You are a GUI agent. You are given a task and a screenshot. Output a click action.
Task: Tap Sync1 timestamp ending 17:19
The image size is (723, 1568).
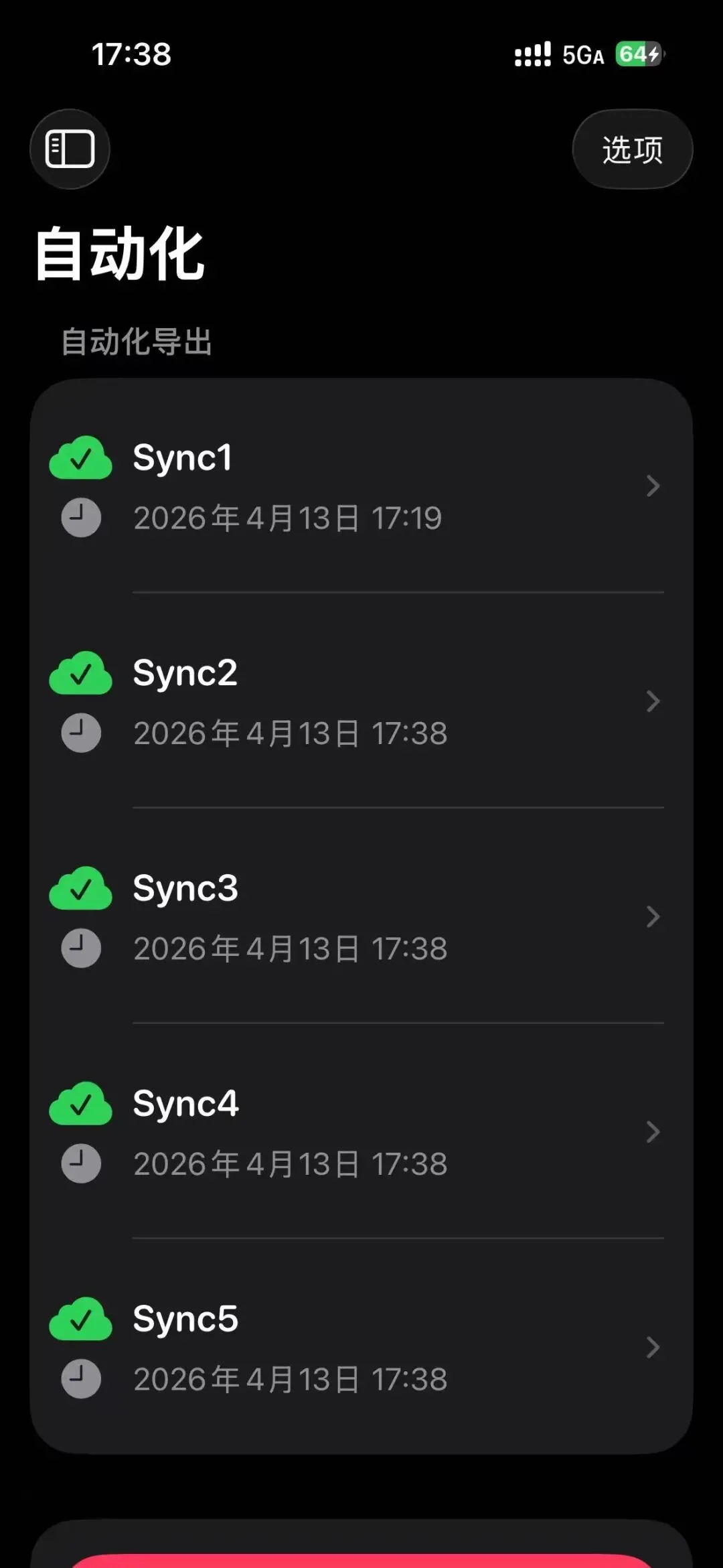point(288,518)
